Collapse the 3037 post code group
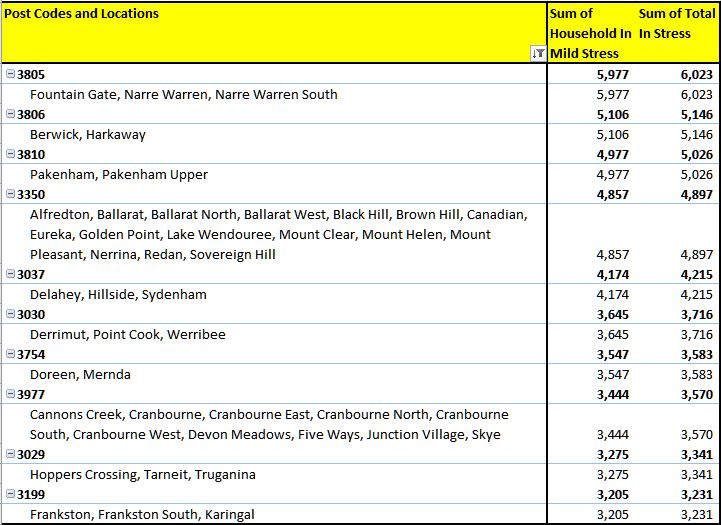721x525 pixels. point(10,274)
